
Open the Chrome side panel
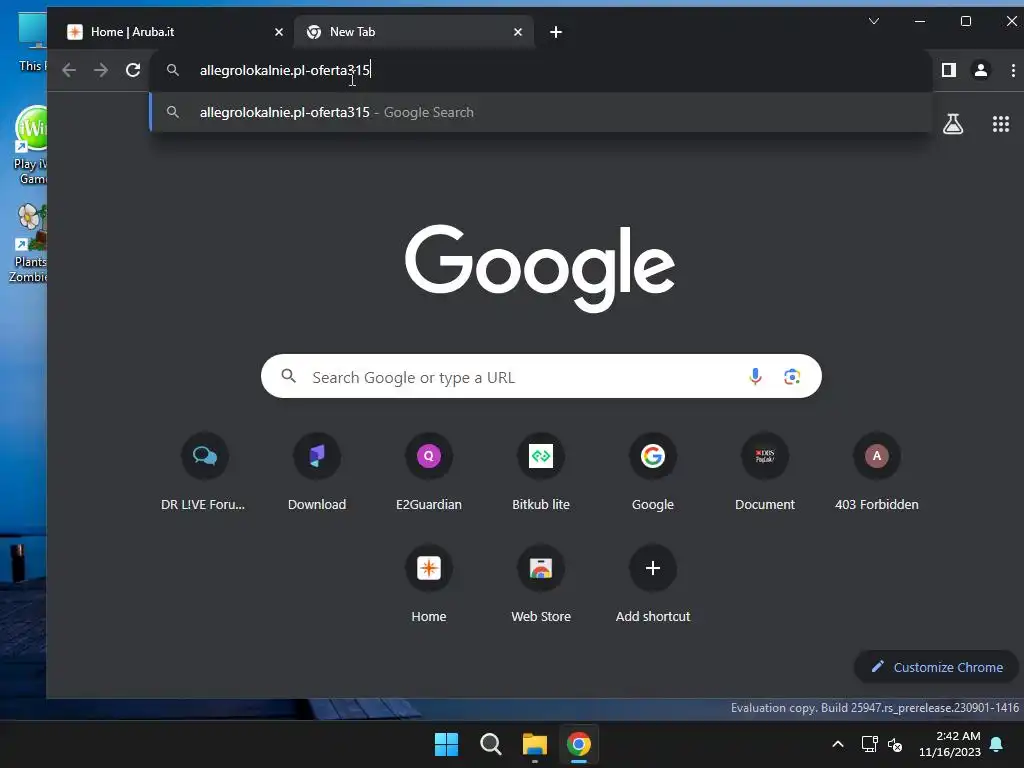point(949,70)
